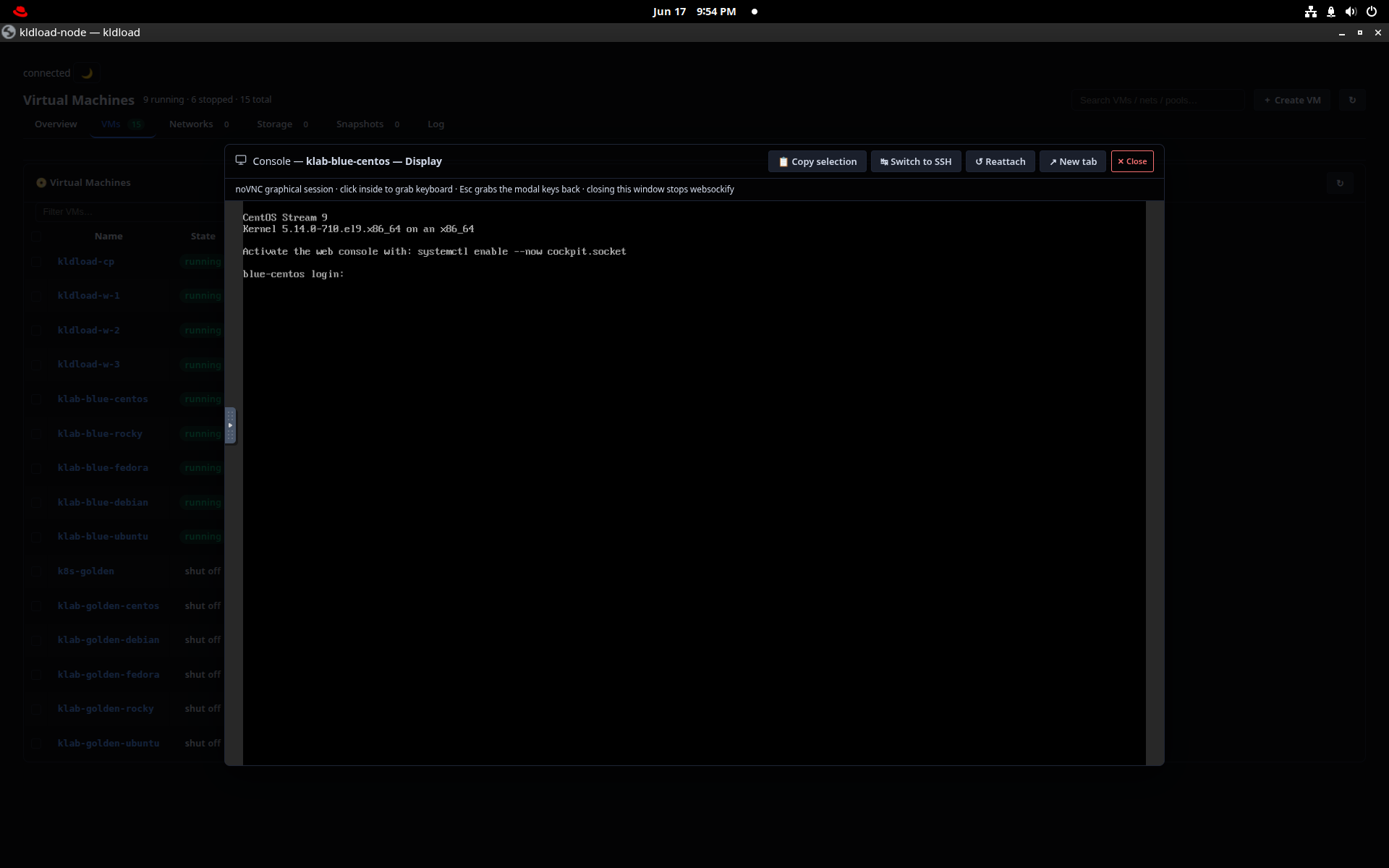Check the kldload-cp row checkbox
Viewport: 1389px width, 868px height.
coord(37,262)
